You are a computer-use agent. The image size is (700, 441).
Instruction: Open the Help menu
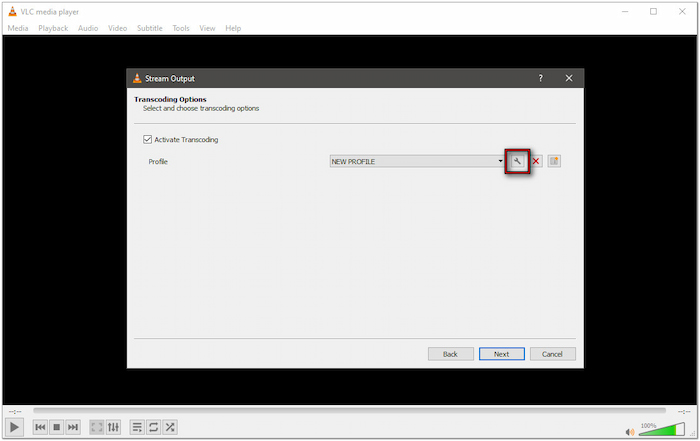point(233,28)
